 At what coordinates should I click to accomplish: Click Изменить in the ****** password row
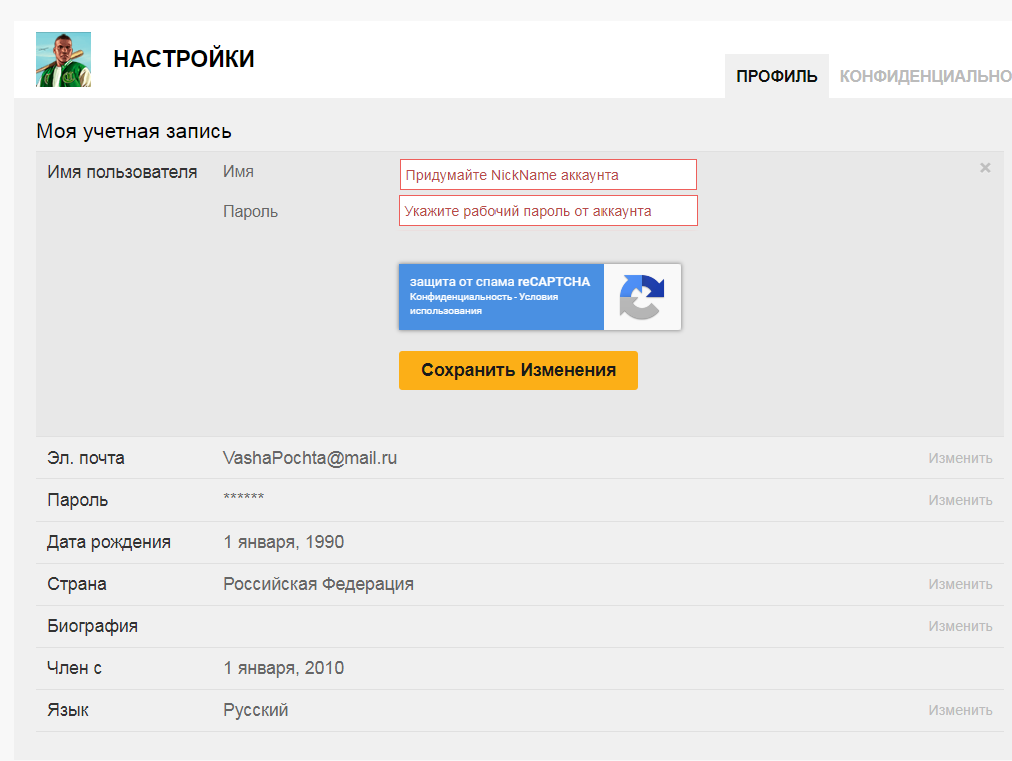tap(960, 500)
